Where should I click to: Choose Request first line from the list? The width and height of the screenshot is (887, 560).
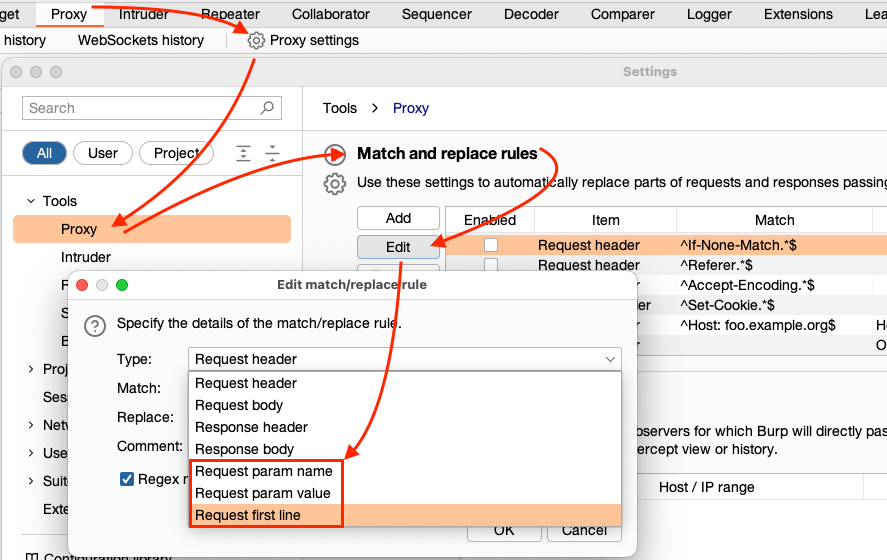click(248, 515)
